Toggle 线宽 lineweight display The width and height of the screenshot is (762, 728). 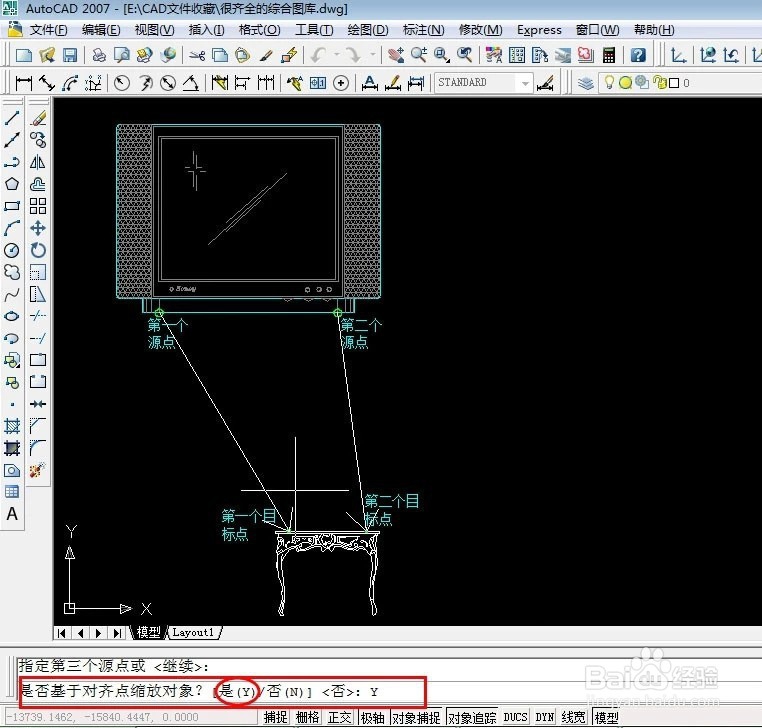pyautogui.click(x=573, y=717)
